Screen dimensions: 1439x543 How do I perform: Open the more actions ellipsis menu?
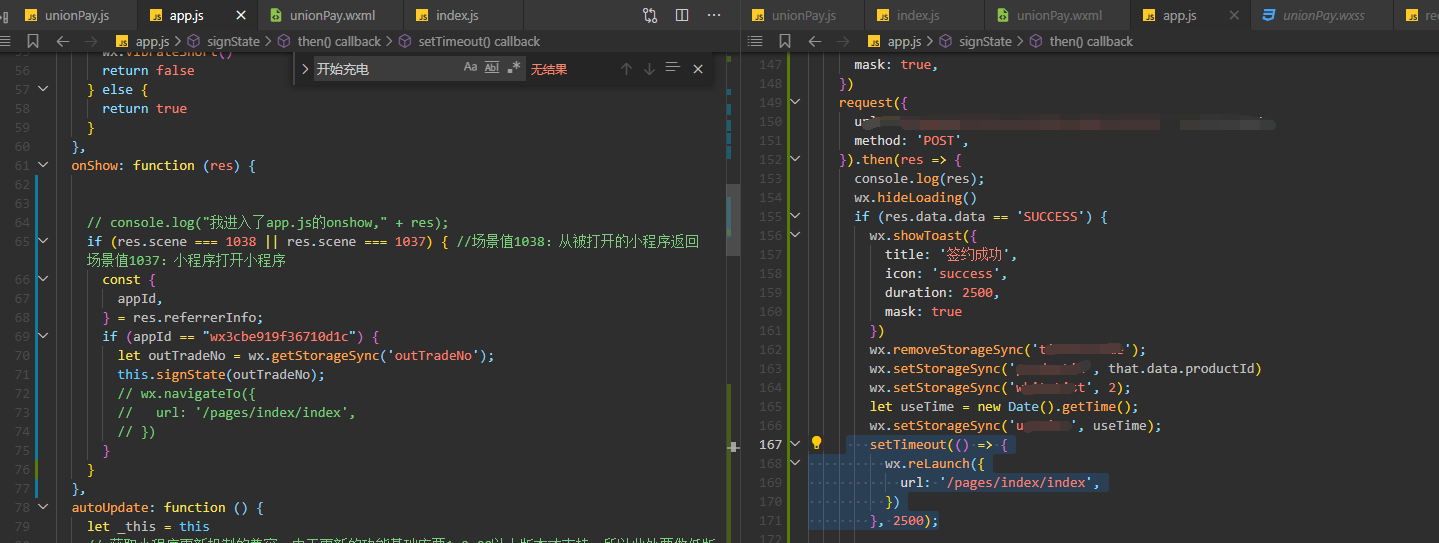713,15
